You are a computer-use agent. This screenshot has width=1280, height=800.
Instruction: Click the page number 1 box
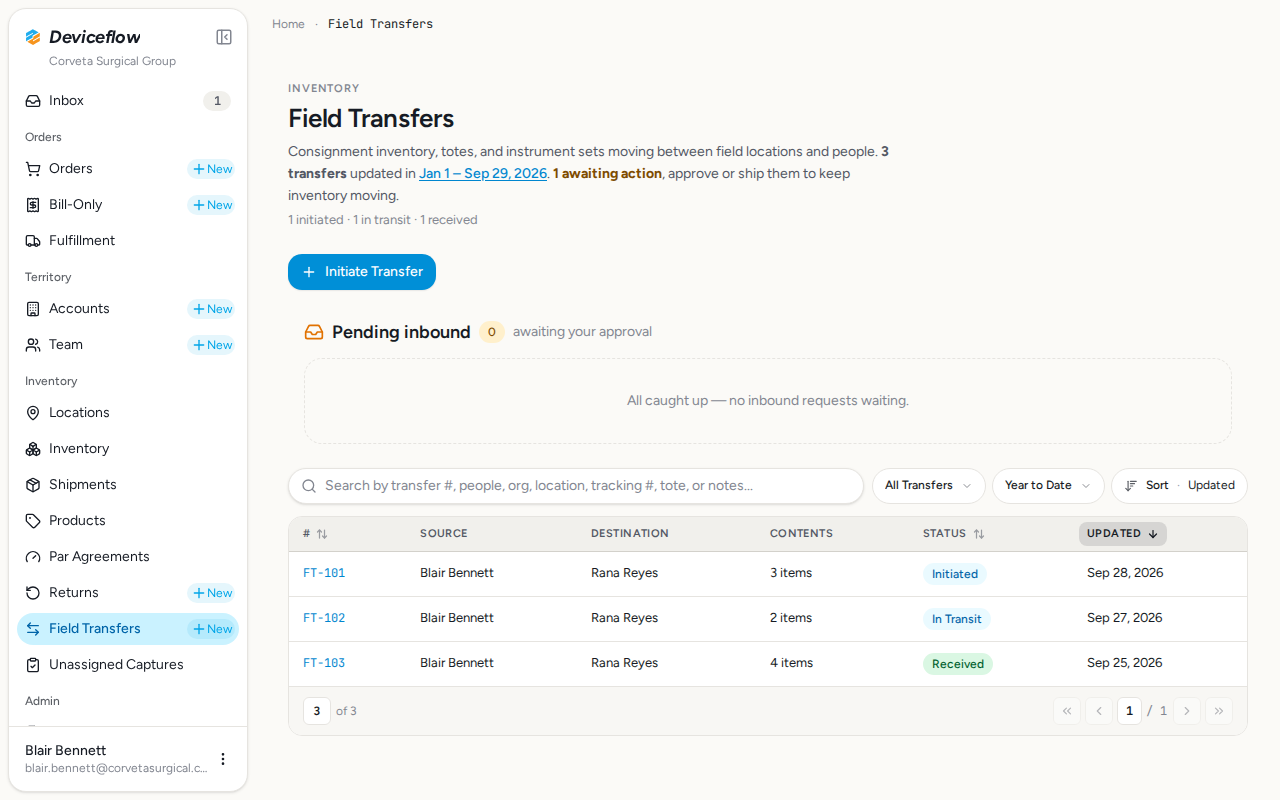pos(1129,711)
